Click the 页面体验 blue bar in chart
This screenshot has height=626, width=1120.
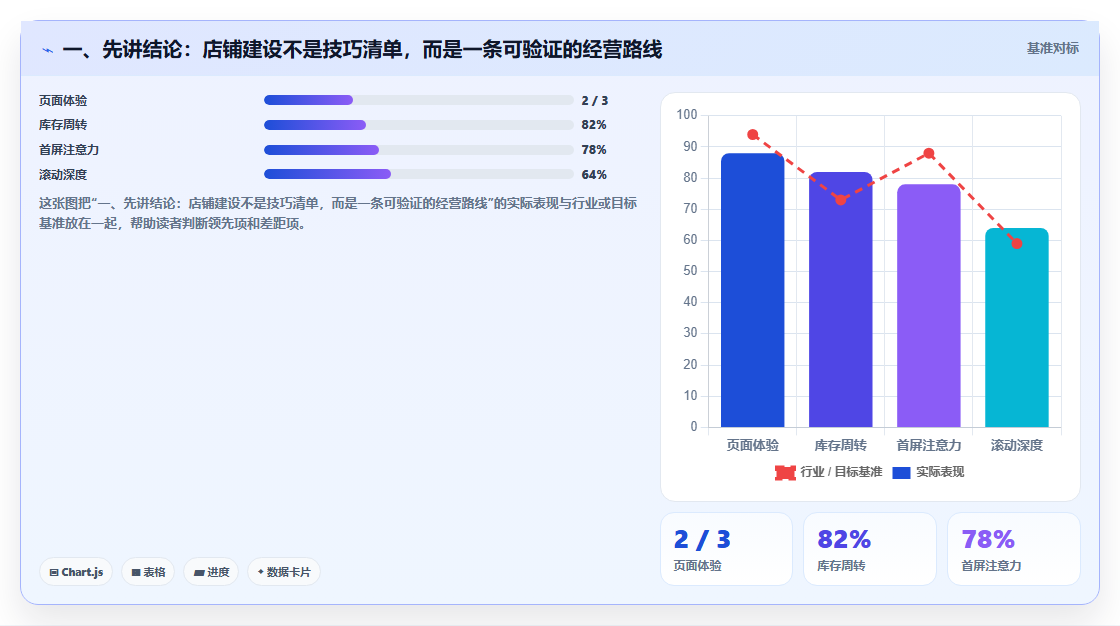tap(753, 289)
